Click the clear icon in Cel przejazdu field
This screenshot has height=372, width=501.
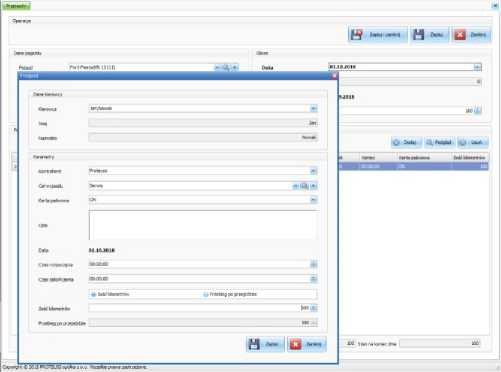(296, 186)
